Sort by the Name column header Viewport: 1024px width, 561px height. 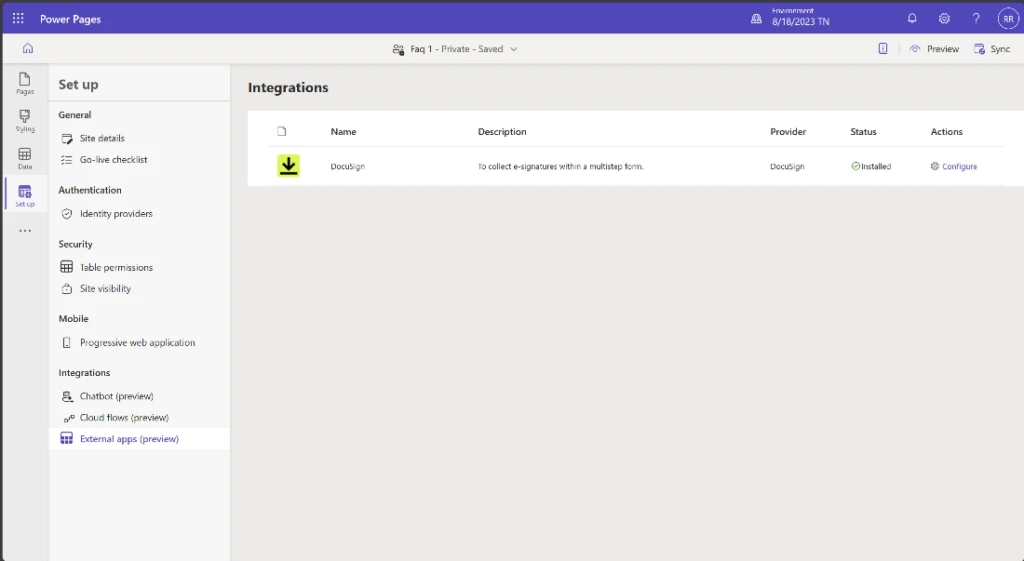pyautogui.click(x=344, y=132)
